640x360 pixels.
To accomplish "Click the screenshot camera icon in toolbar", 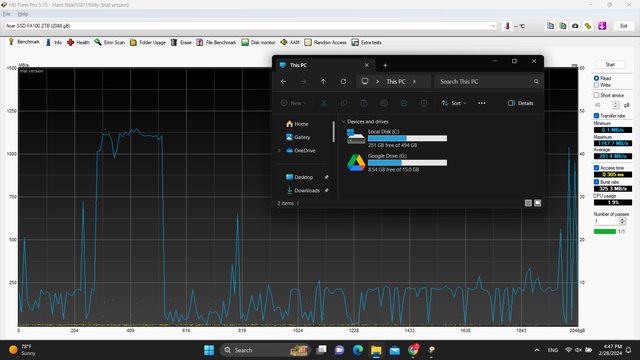I will coord(575,26).
